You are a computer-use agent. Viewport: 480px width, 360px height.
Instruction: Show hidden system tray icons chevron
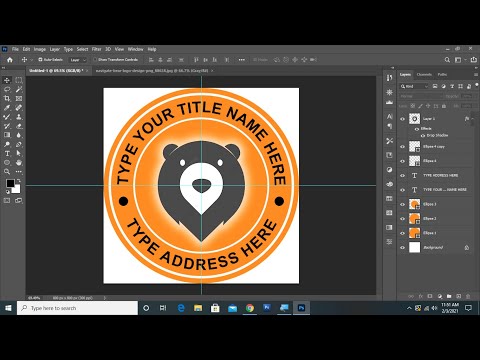409,308
